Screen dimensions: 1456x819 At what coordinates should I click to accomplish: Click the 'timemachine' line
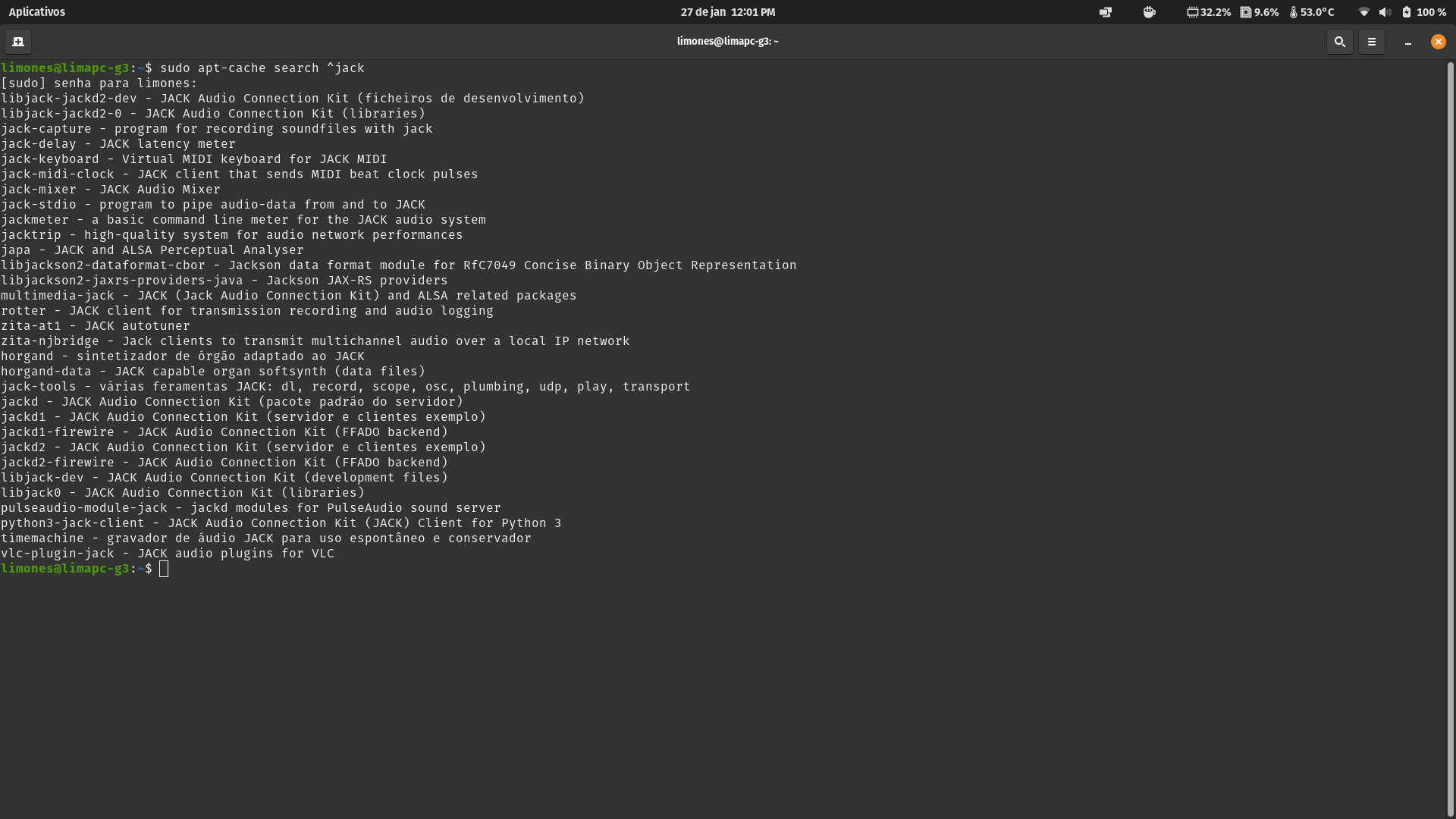(266, 538)
